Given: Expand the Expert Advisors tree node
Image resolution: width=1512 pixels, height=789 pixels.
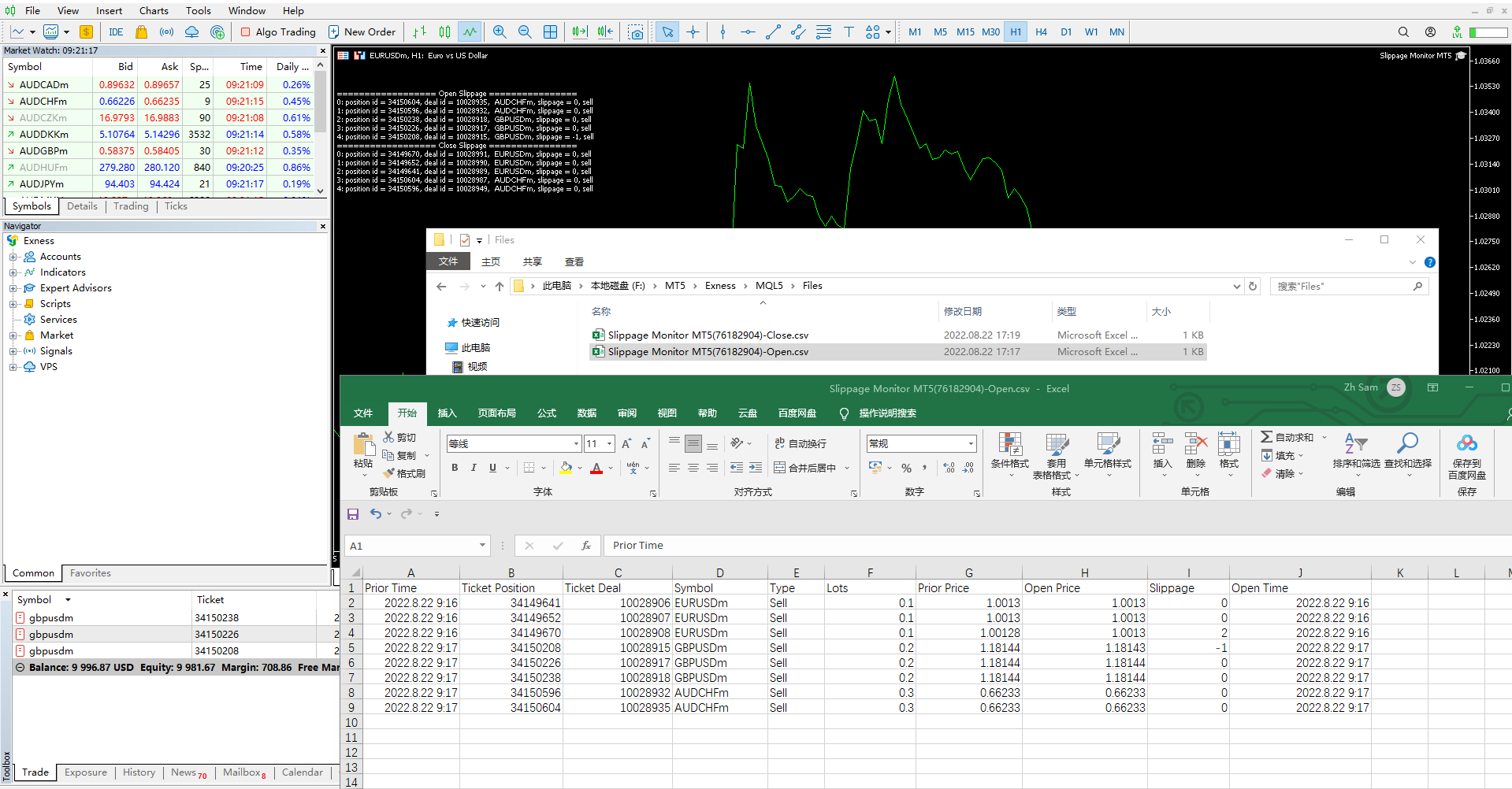Looking at the screenshot, I should click(x=13, y=288).
